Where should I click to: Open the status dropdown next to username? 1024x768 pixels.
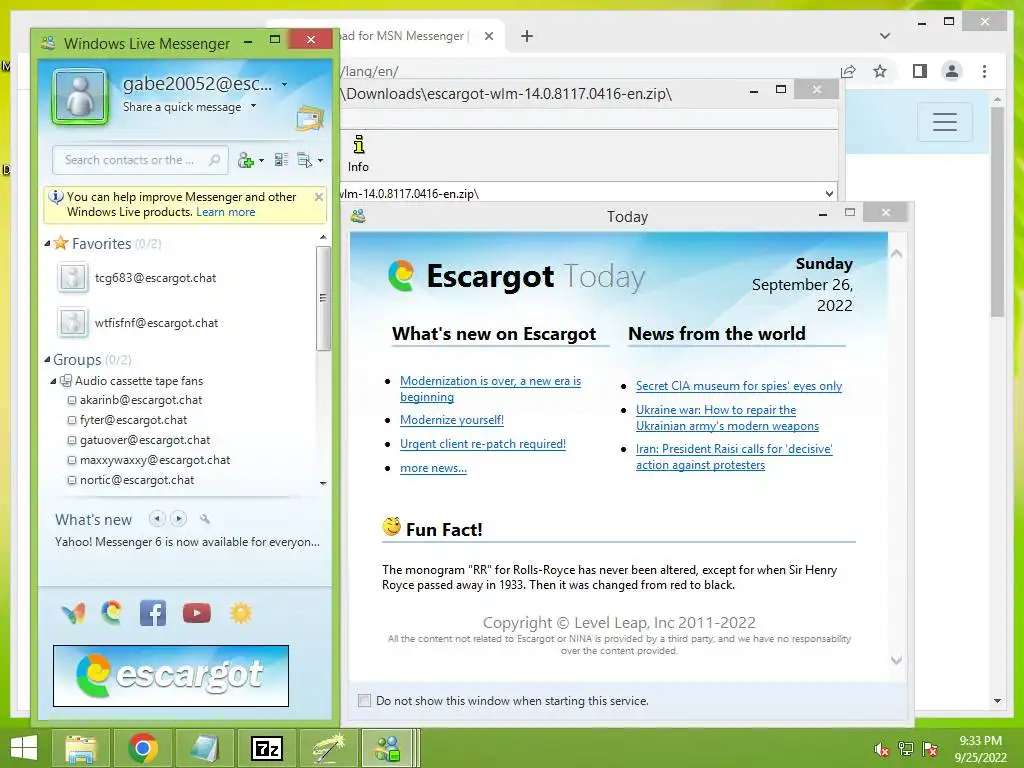[x=284, y=84]
